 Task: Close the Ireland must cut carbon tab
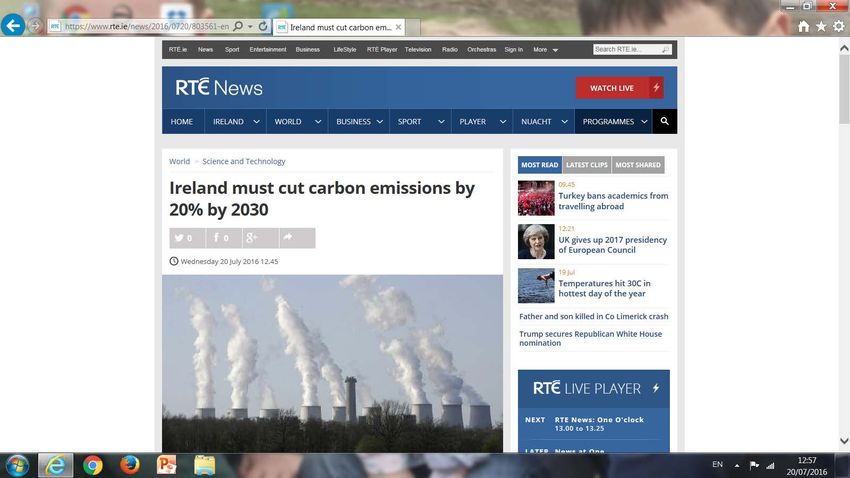click(x=398, y=27)
